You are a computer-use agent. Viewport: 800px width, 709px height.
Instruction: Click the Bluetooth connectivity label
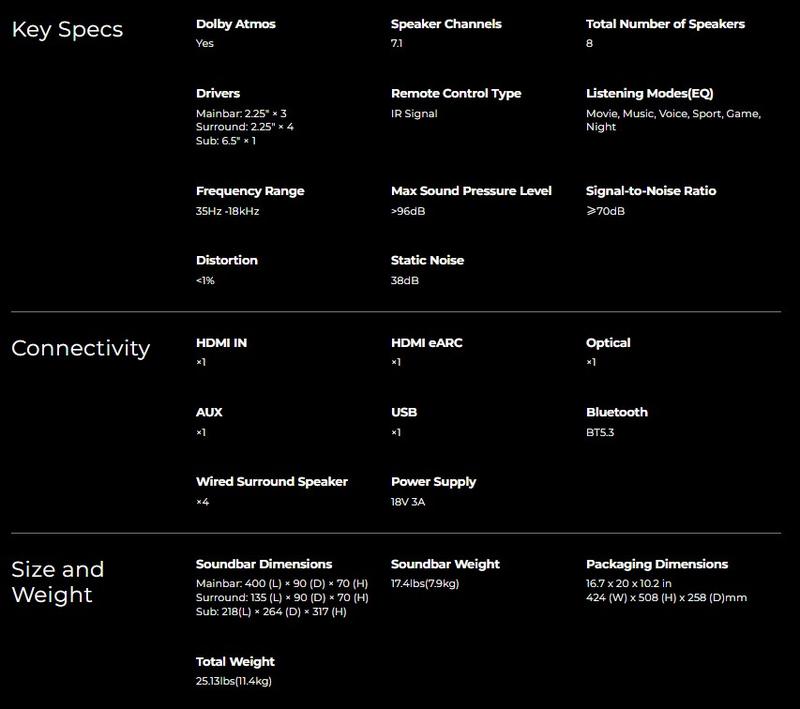[x=617, y=412]
